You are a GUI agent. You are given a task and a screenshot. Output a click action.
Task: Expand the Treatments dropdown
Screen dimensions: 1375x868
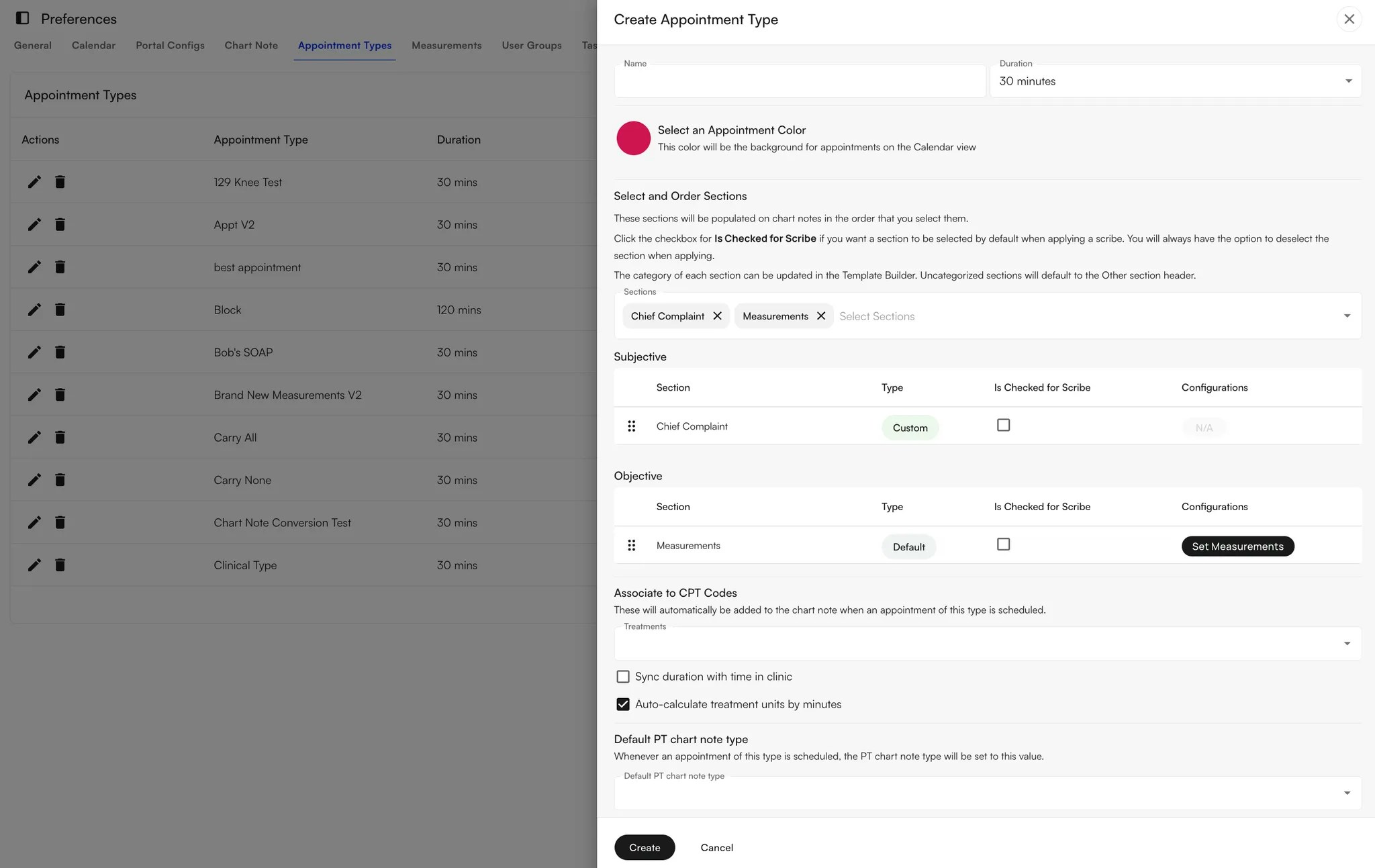pos(987,644)
